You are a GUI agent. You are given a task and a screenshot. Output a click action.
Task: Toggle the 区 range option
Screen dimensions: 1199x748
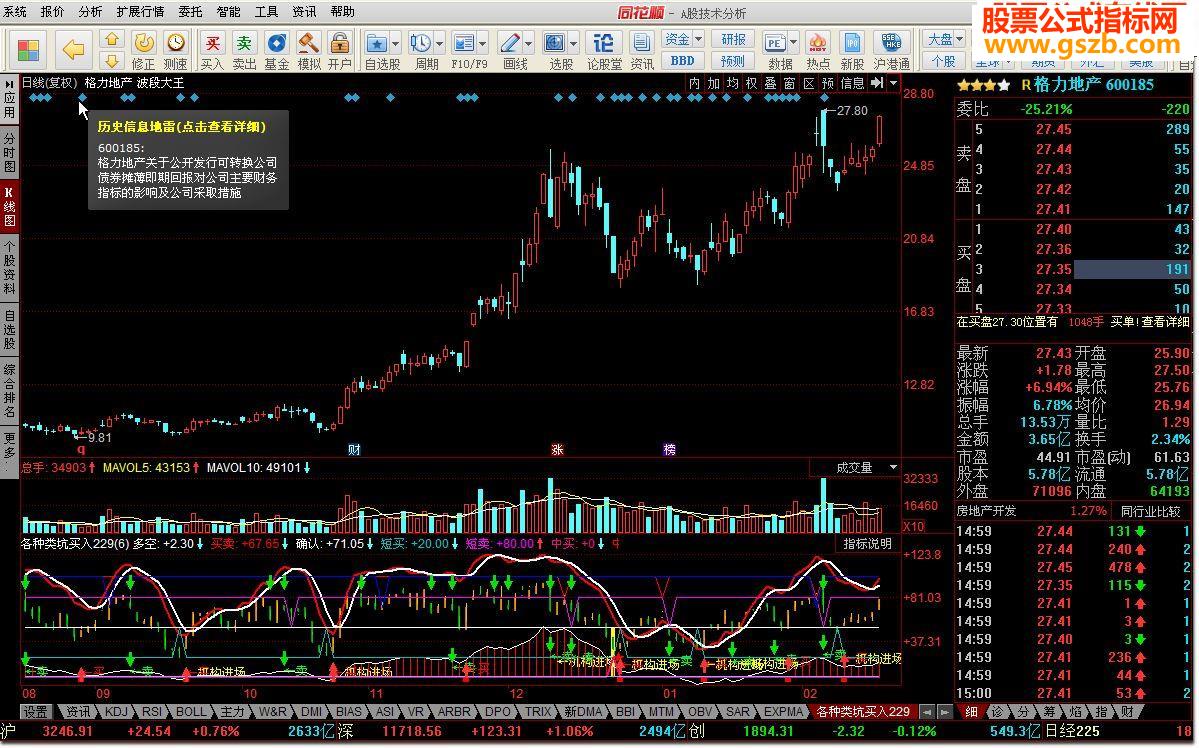(809, 83)
